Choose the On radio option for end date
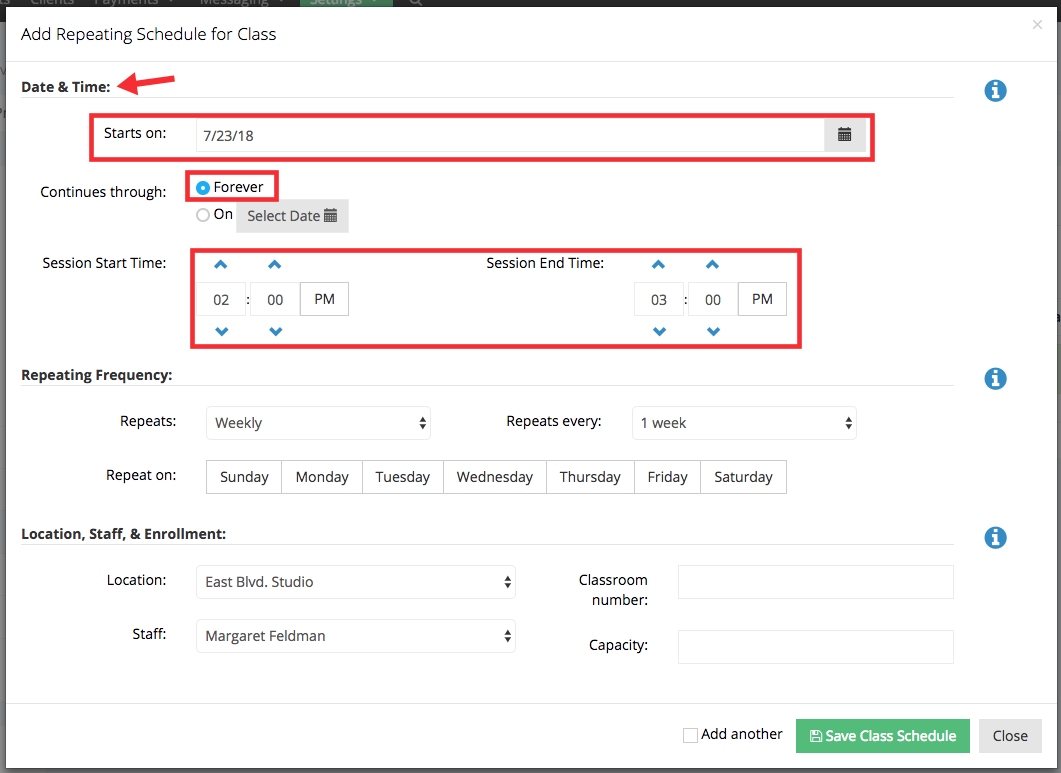 coord(202,214)
